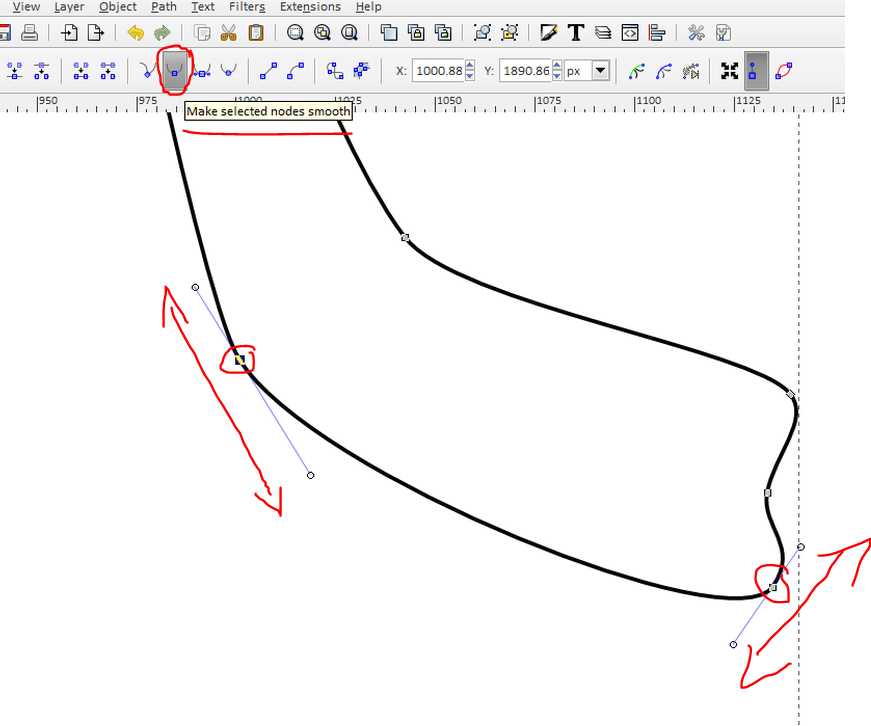Open the Extensions menu
This screenshot has width=871, height=726.
pyautogui.click(x=310, y=7)
